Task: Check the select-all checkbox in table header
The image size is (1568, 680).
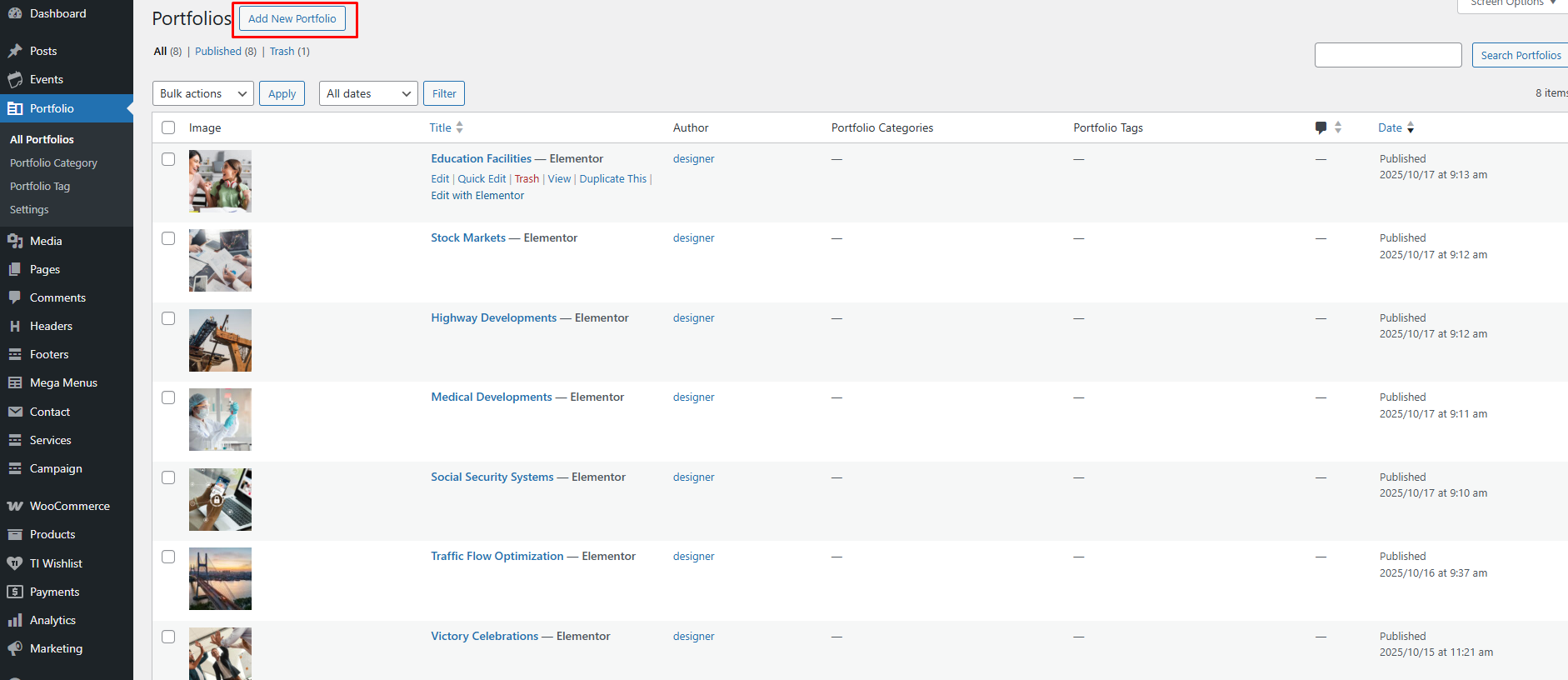Action: [168, 127]
